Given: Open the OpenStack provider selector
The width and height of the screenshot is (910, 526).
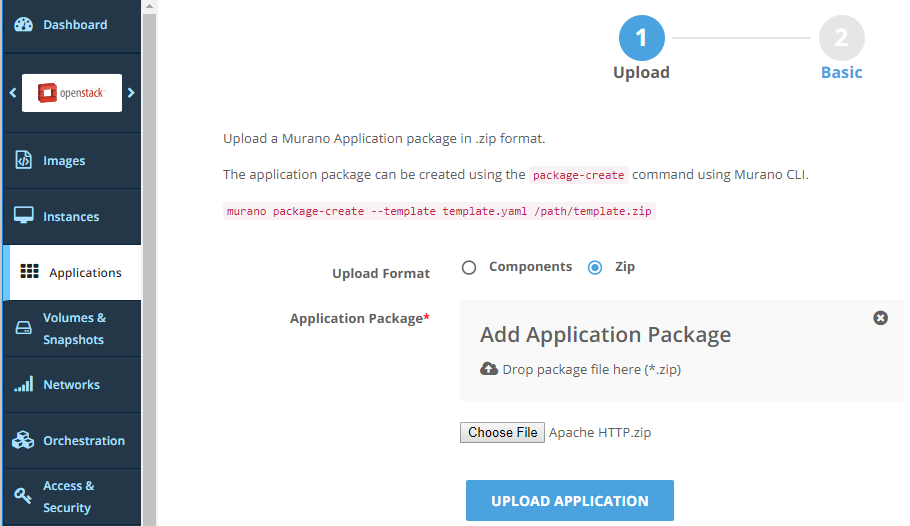Looking at the screenshot, I should click(x=72, y=93).
